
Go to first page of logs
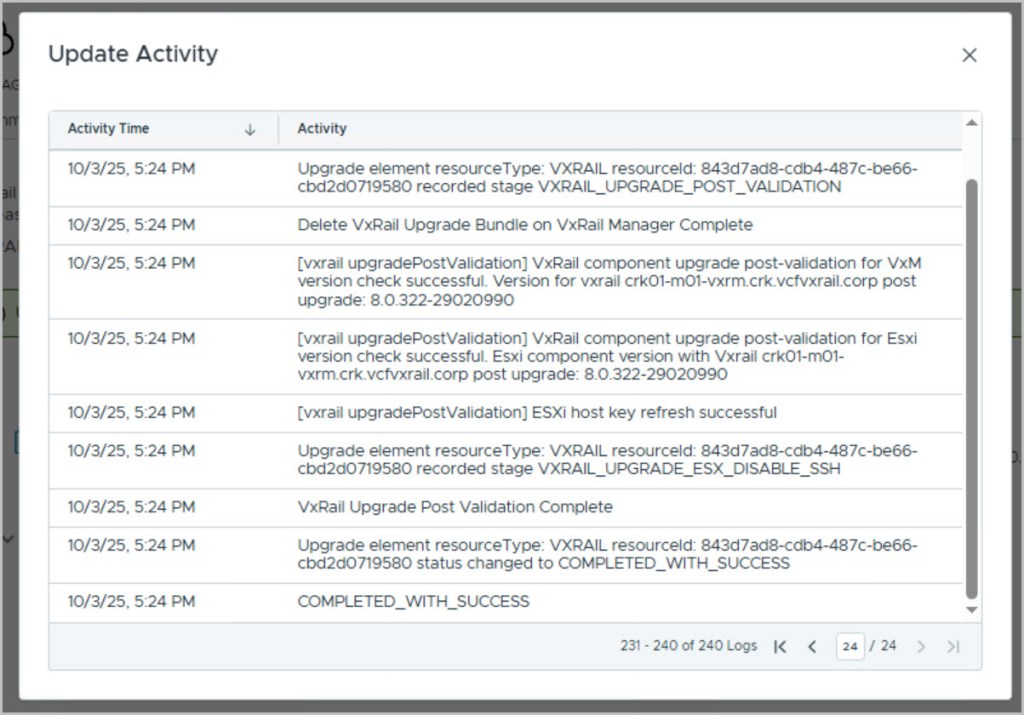pyautogui.click(x=780, y=646)
